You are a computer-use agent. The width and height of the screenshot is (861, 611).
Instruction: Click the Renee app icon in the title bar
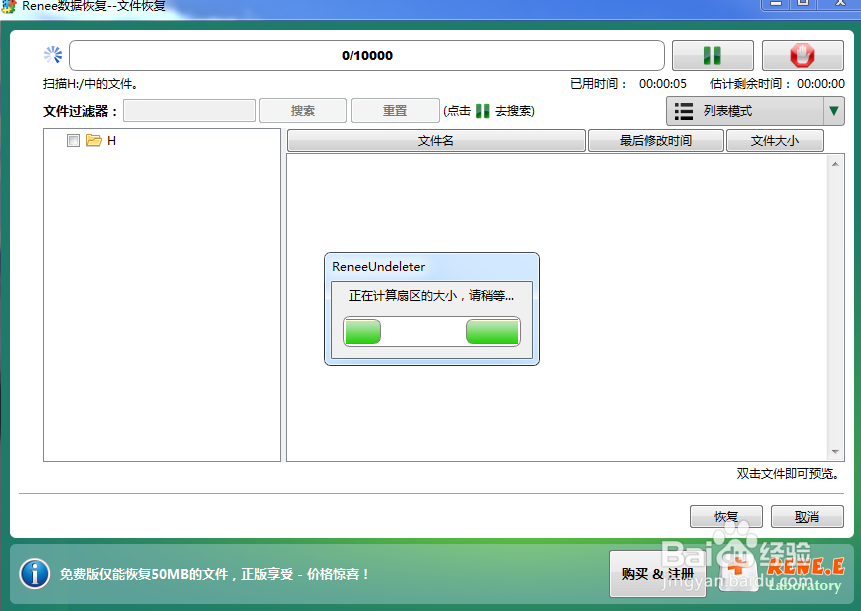click(9, 6)
